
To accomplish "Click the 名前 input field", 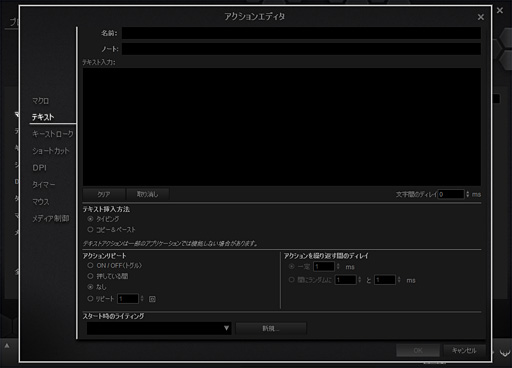I will click(301, 33).
